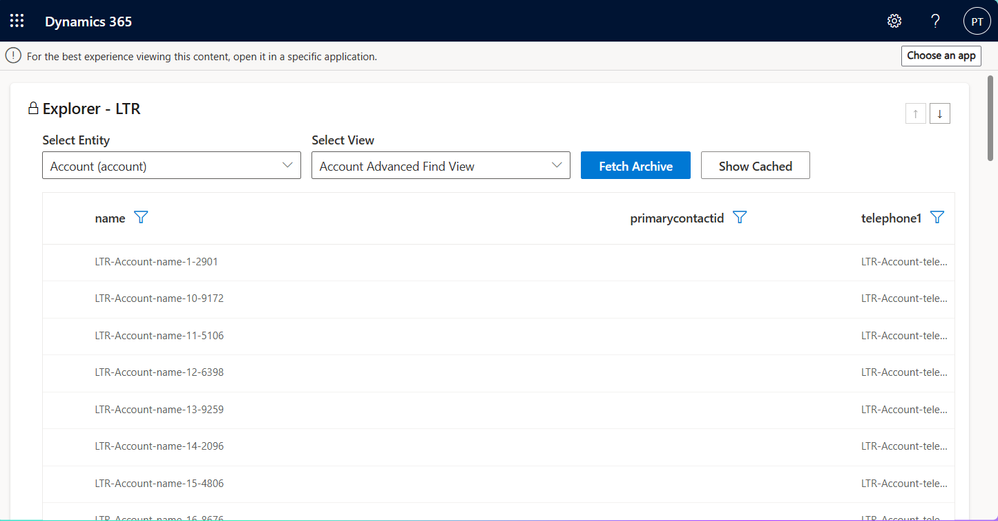Select row LTR-Account-name-12-6398
Image resolution: width=998 pixels, height=521 pixels.
498,373
